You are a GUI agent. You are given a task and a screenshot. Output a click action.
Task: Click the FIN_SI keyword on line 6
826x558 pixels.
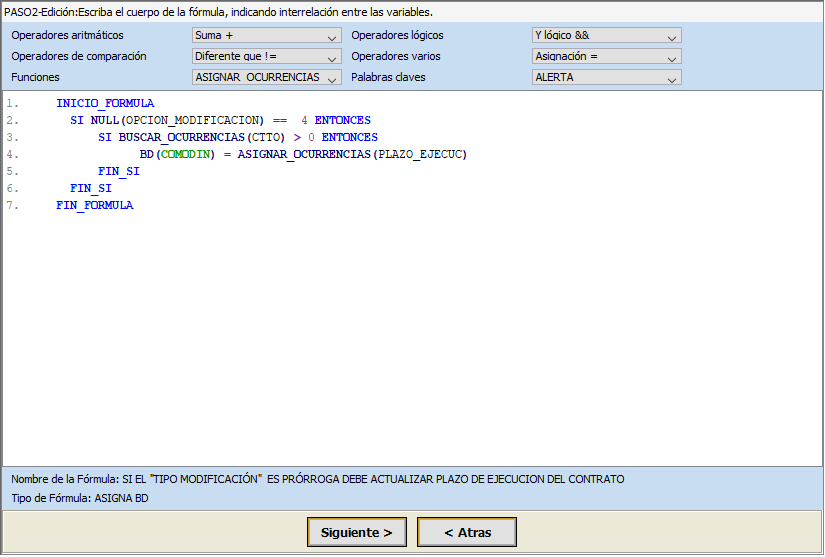pos(91,188)
